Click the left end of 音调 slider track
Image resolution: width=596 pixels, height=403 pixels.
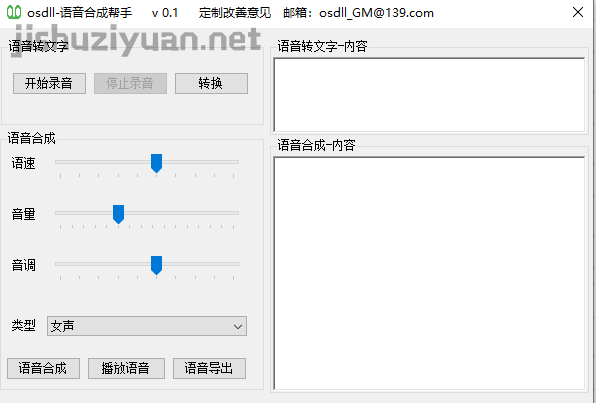click(58, 264)
